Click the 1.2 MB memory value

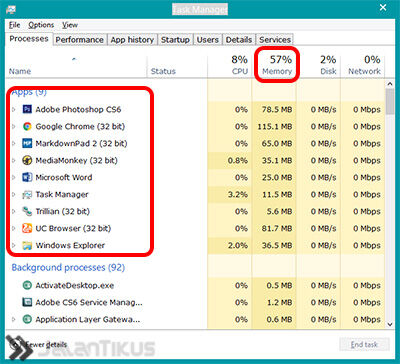click(279, 302)
